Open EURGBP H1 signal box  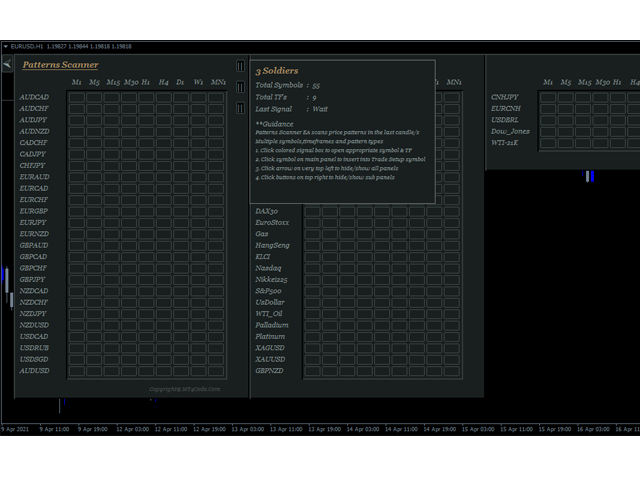(146, 211)
